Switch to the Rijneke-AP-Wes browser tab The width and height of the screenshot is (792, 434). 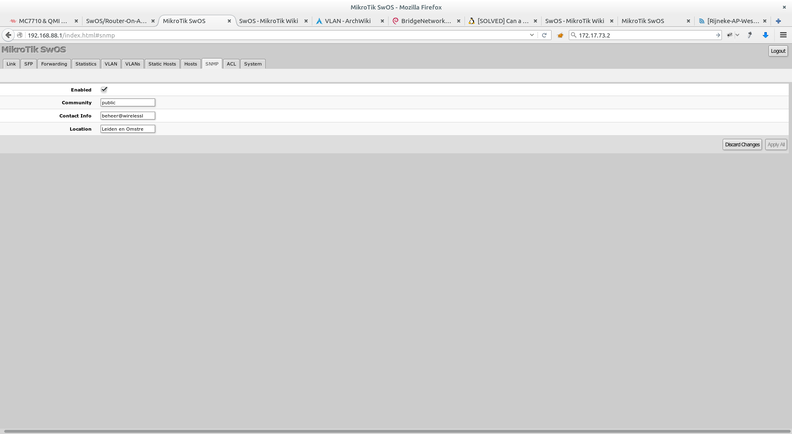coord(732,21)
